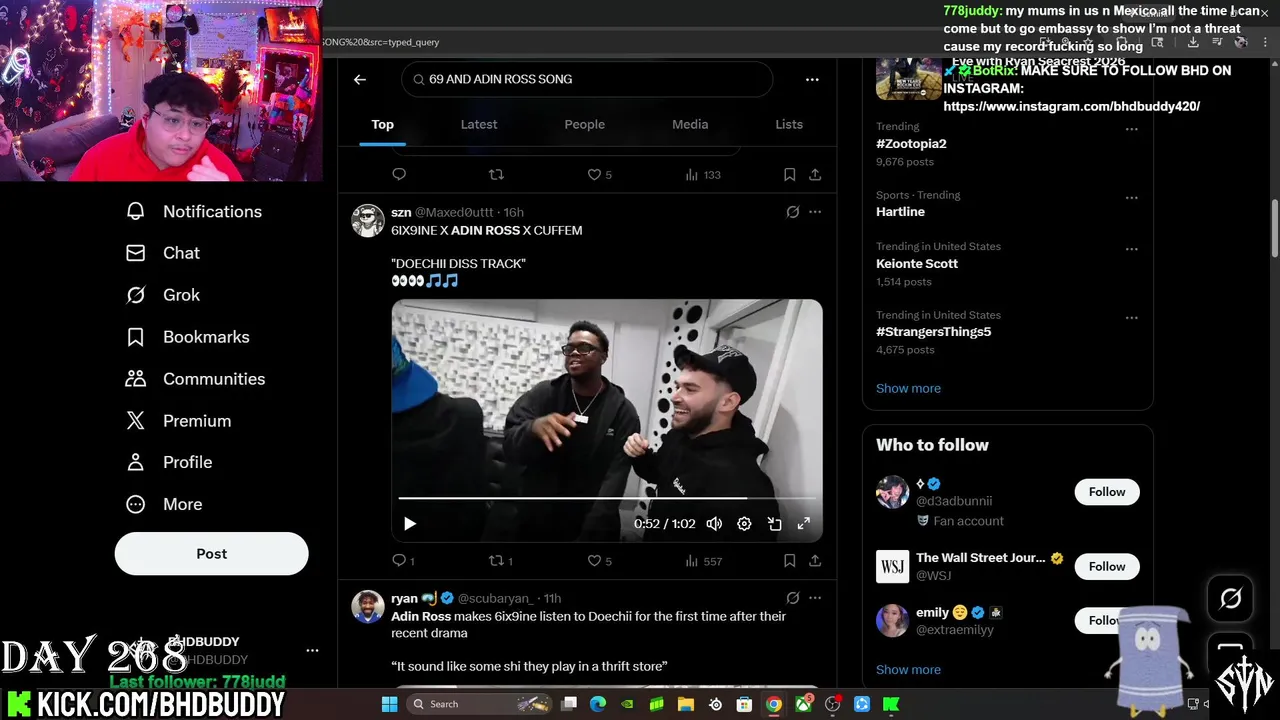Viewport: 1280px width, 720px height.
Task: Open the Keionte Scott trend
Action: click(x=917, y=264)
